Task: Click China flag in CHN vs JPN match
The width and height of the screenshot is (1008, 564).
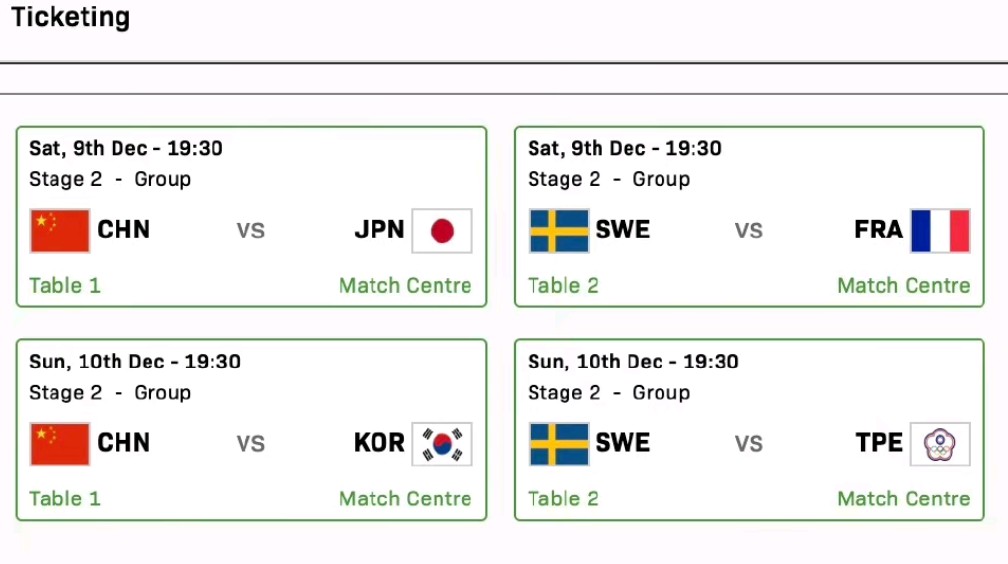Action: click(60, 231)
